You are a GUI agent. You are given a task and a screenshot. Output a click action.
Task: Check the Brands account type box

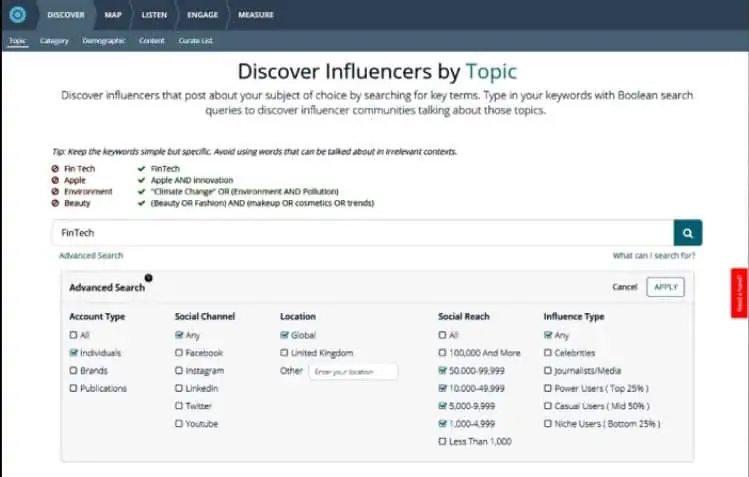[73, 370]
